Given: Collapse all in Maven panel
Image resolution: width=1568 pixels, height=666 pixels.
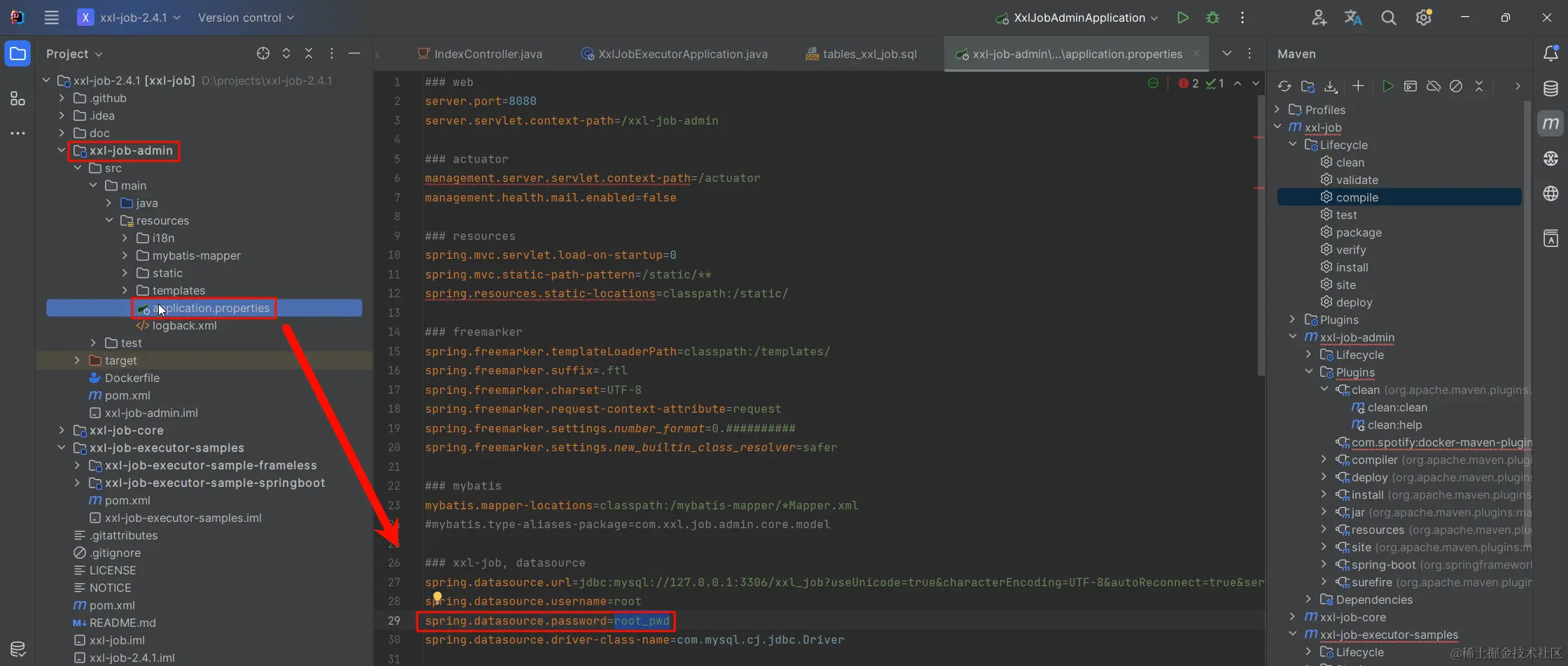Looking at the screenshot, I should (x=1479, y=86).
